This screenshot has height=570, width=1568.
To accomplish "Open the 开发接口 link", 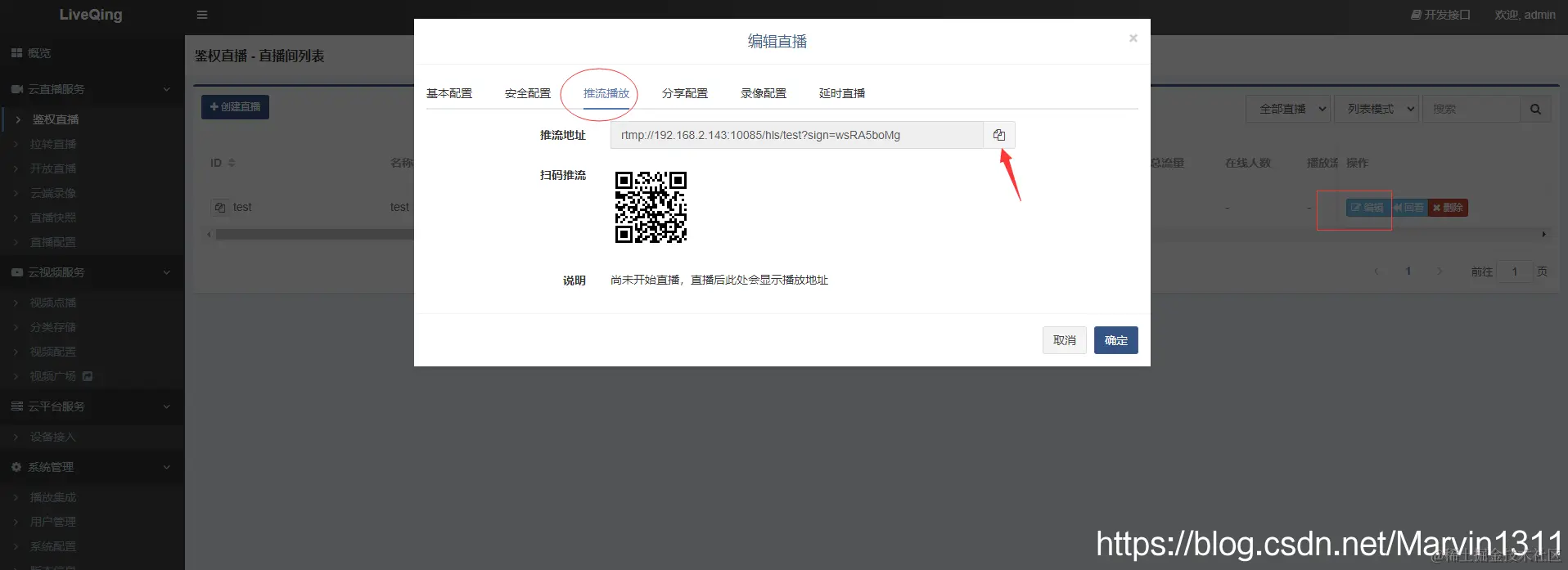I will (x=1440, y=15).
